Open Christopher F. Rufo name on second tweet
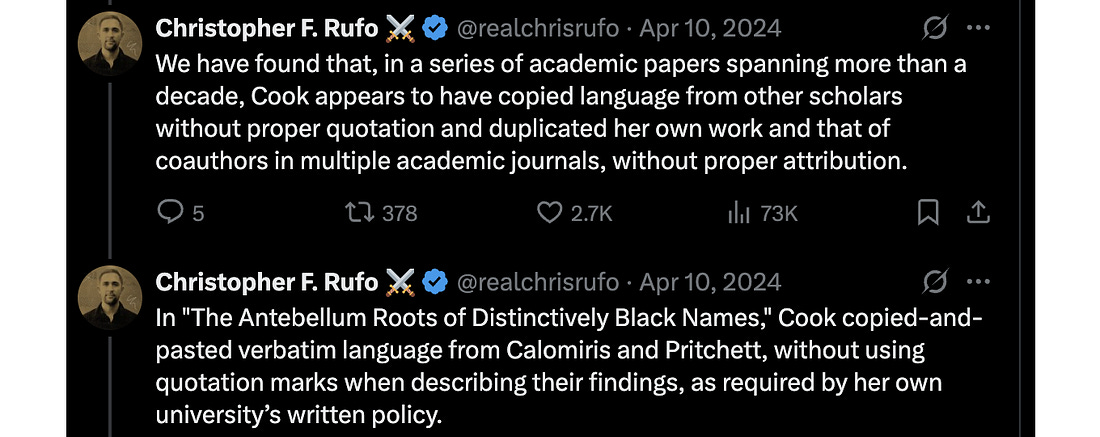Screen dimensions: 1100x437 [267, 283]
